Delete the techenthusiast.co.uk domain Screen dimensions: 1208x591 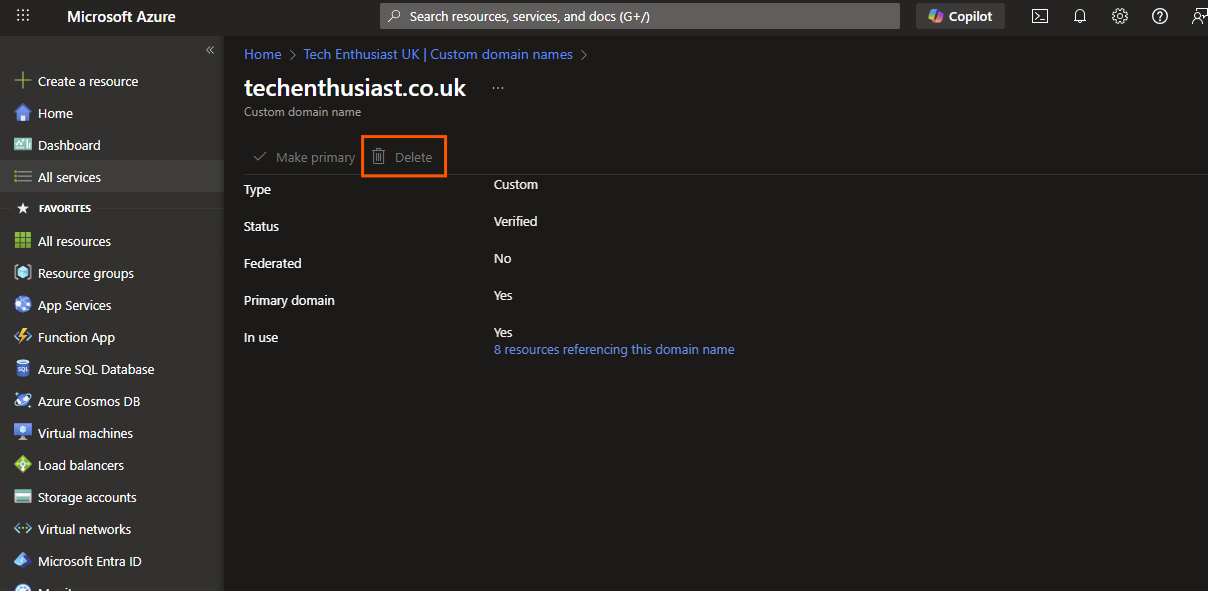point(403,156)
